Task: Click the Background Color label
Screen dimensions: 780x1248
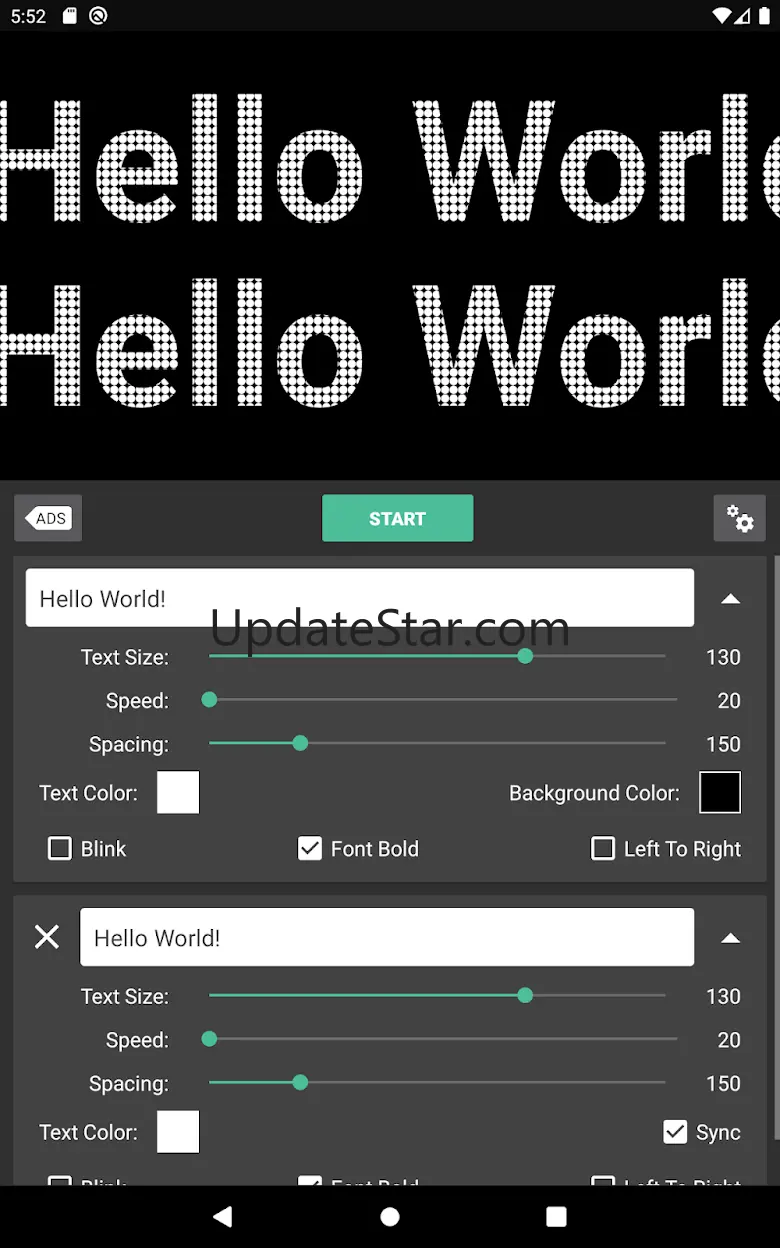Action: [x=594, y=793]
